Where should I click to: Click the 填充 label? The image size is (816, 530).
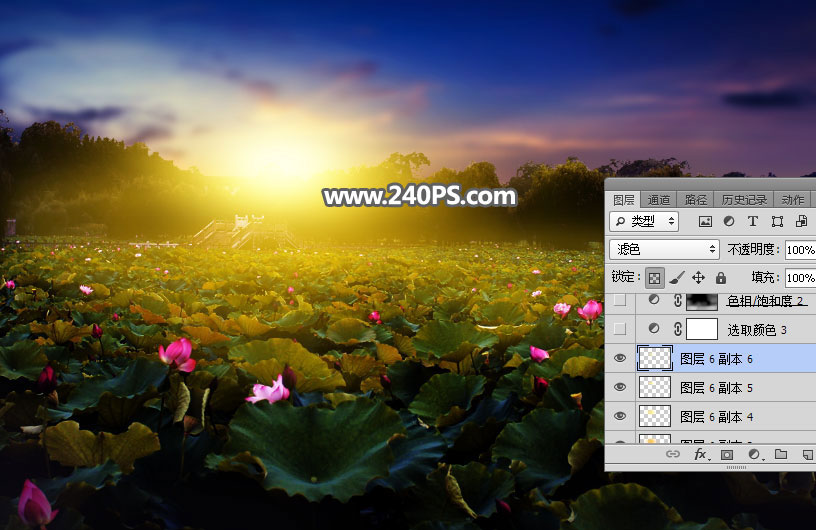click(x=765, y=277)
